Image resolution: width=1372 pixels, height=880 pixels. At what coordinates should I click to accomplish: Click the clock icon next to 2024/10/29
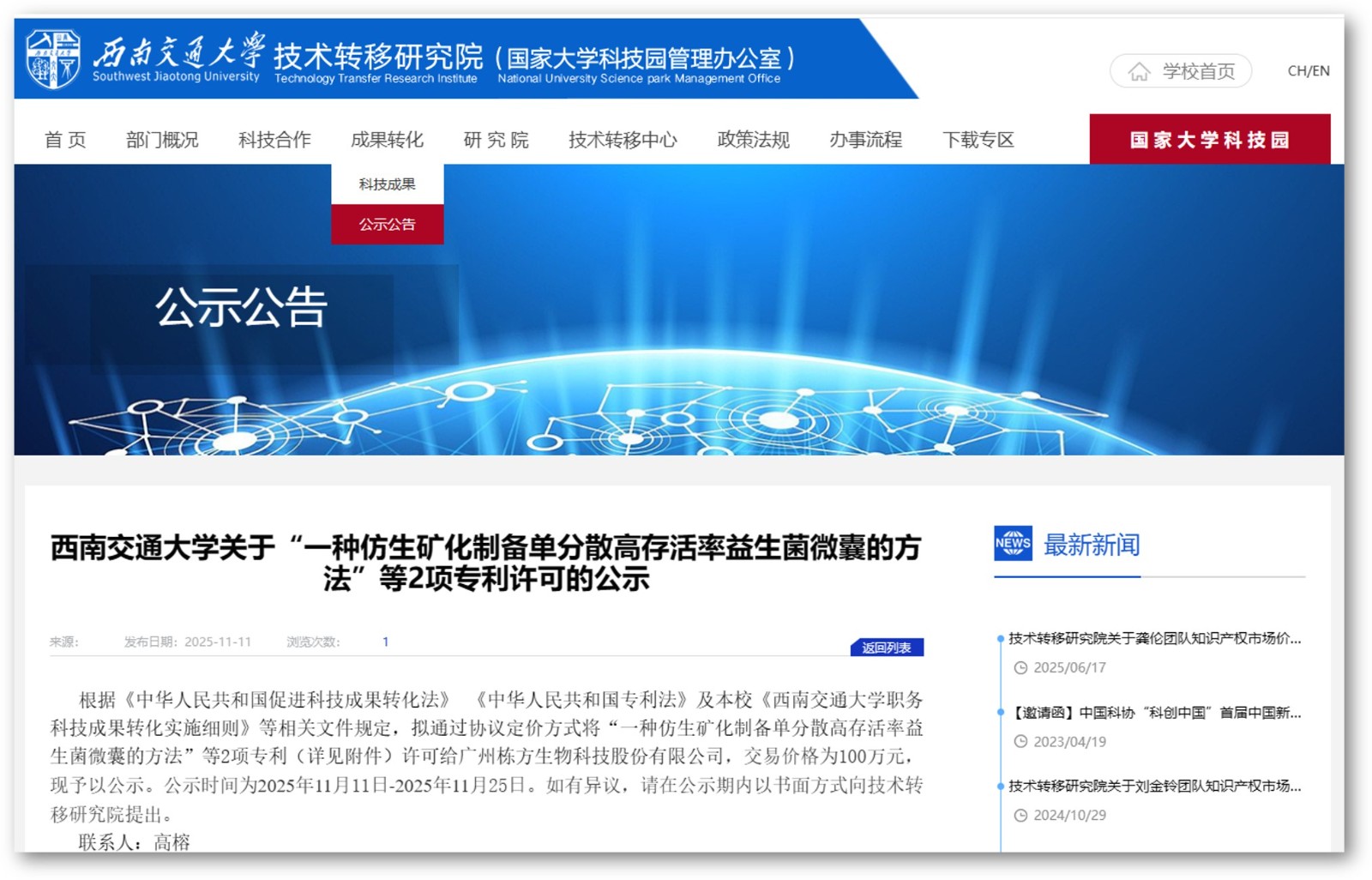point(1020,816)
